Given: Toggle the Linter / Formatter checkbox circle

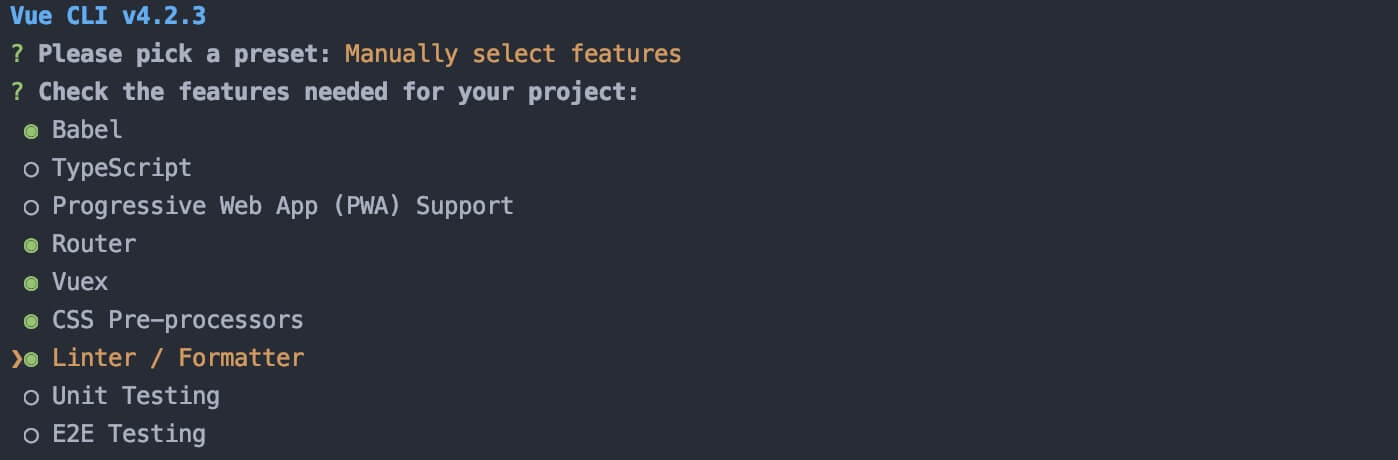Looking at the screenshot, I should click(31, 359).
